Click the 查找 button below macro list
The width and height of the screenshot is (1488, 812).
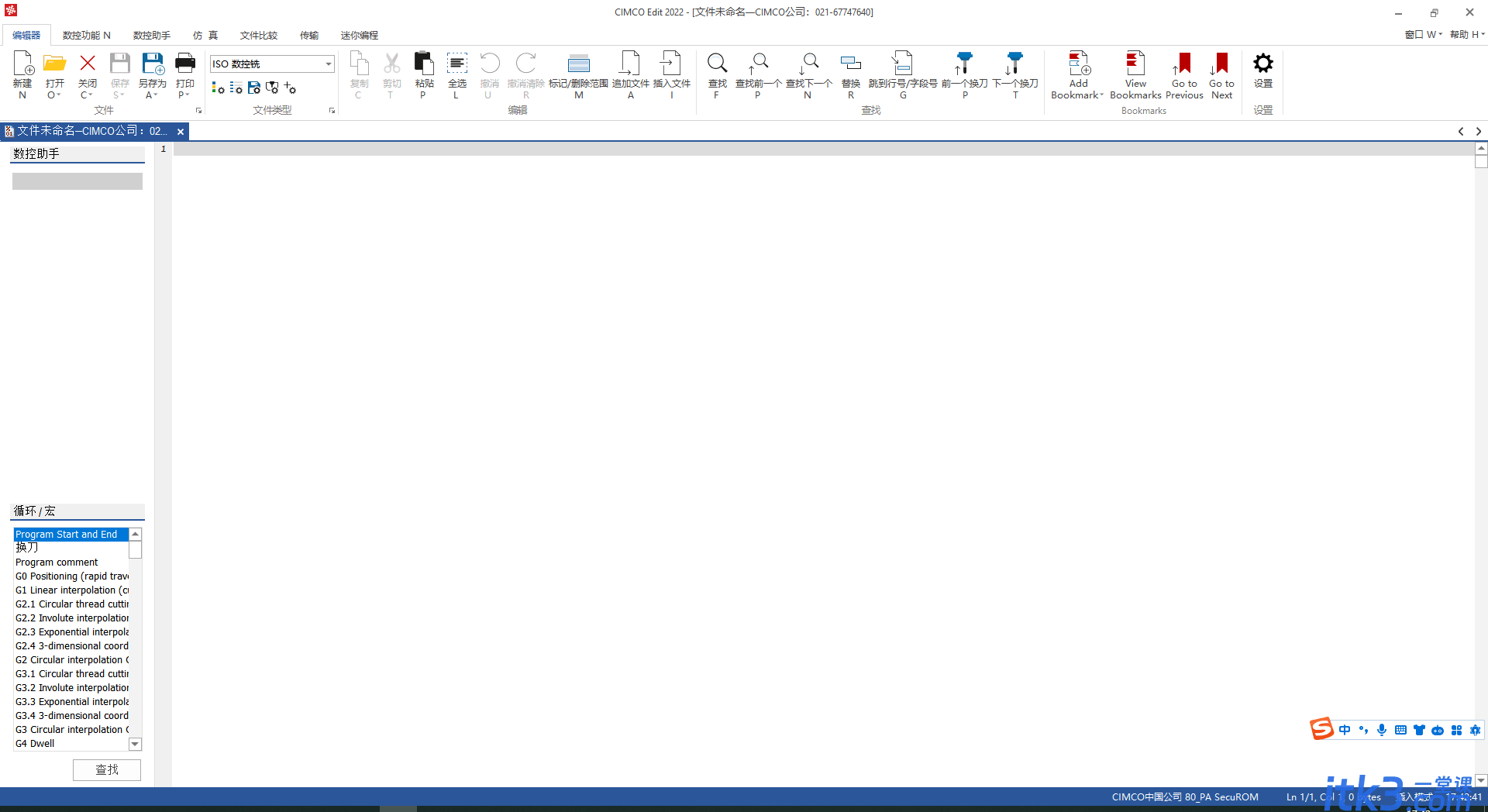(107, 769)
